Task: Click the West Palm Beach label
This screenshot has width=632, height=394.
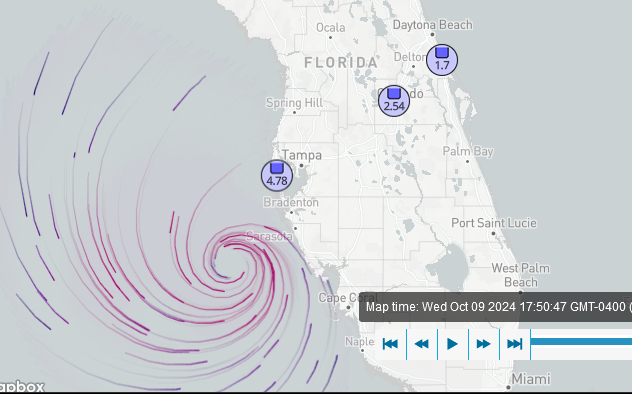Action: click(520, 275)
